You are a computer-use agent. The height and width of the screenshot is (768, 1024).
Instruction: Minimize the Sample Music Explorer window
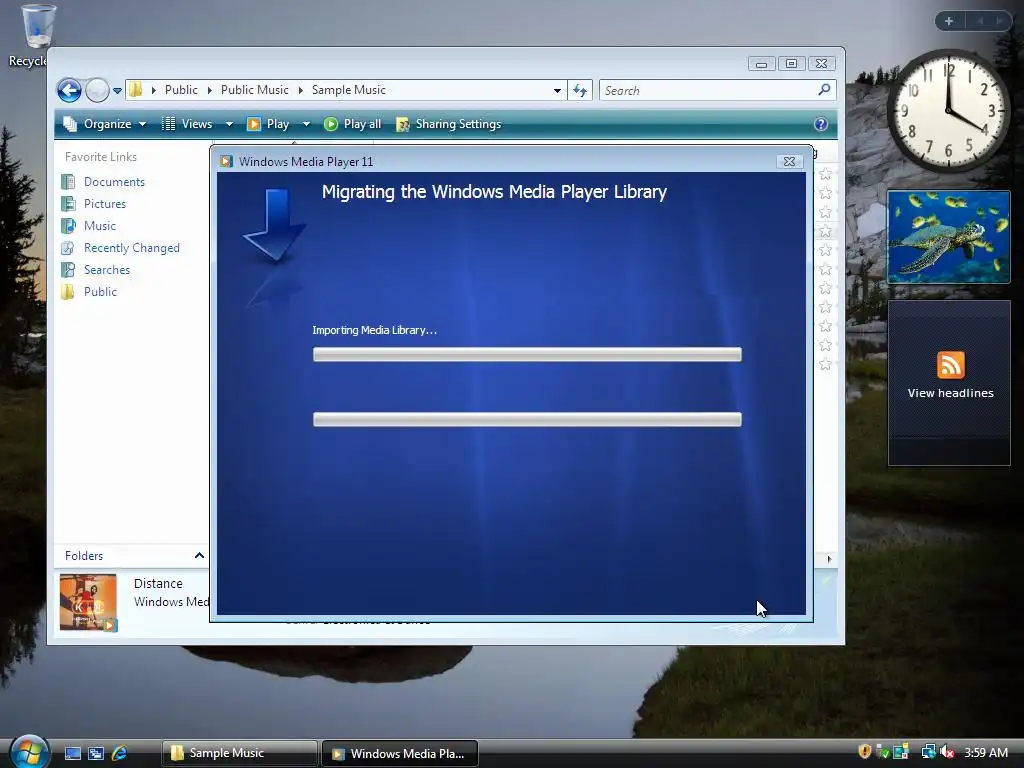761,63
